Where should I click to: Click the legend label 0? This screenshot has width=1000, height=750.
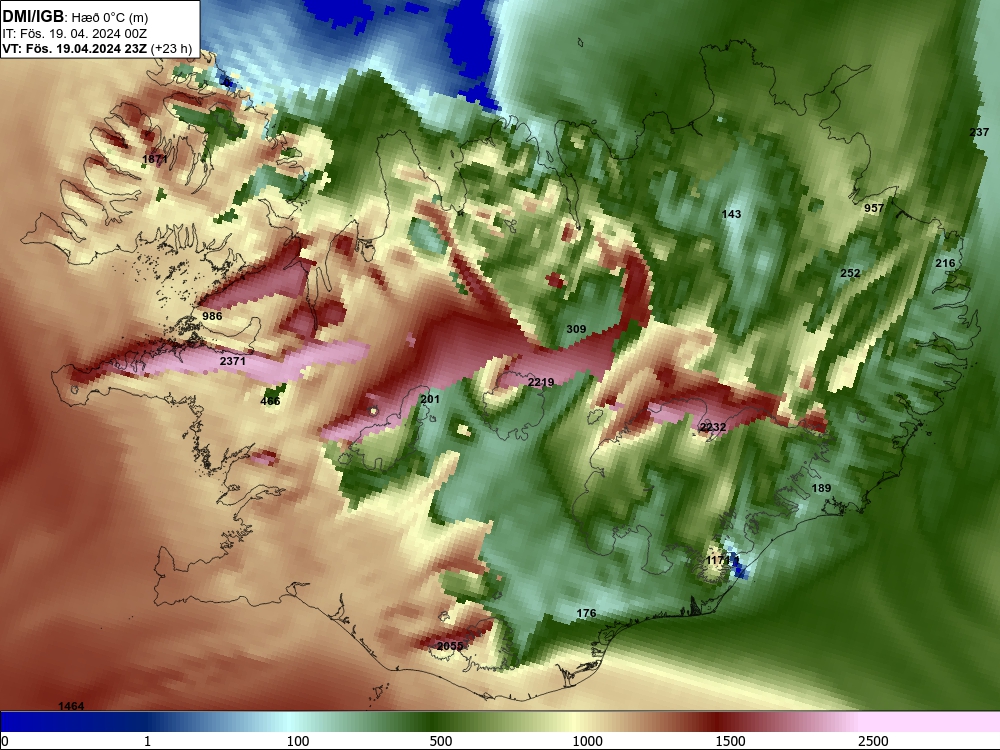(x=6, y=741)
